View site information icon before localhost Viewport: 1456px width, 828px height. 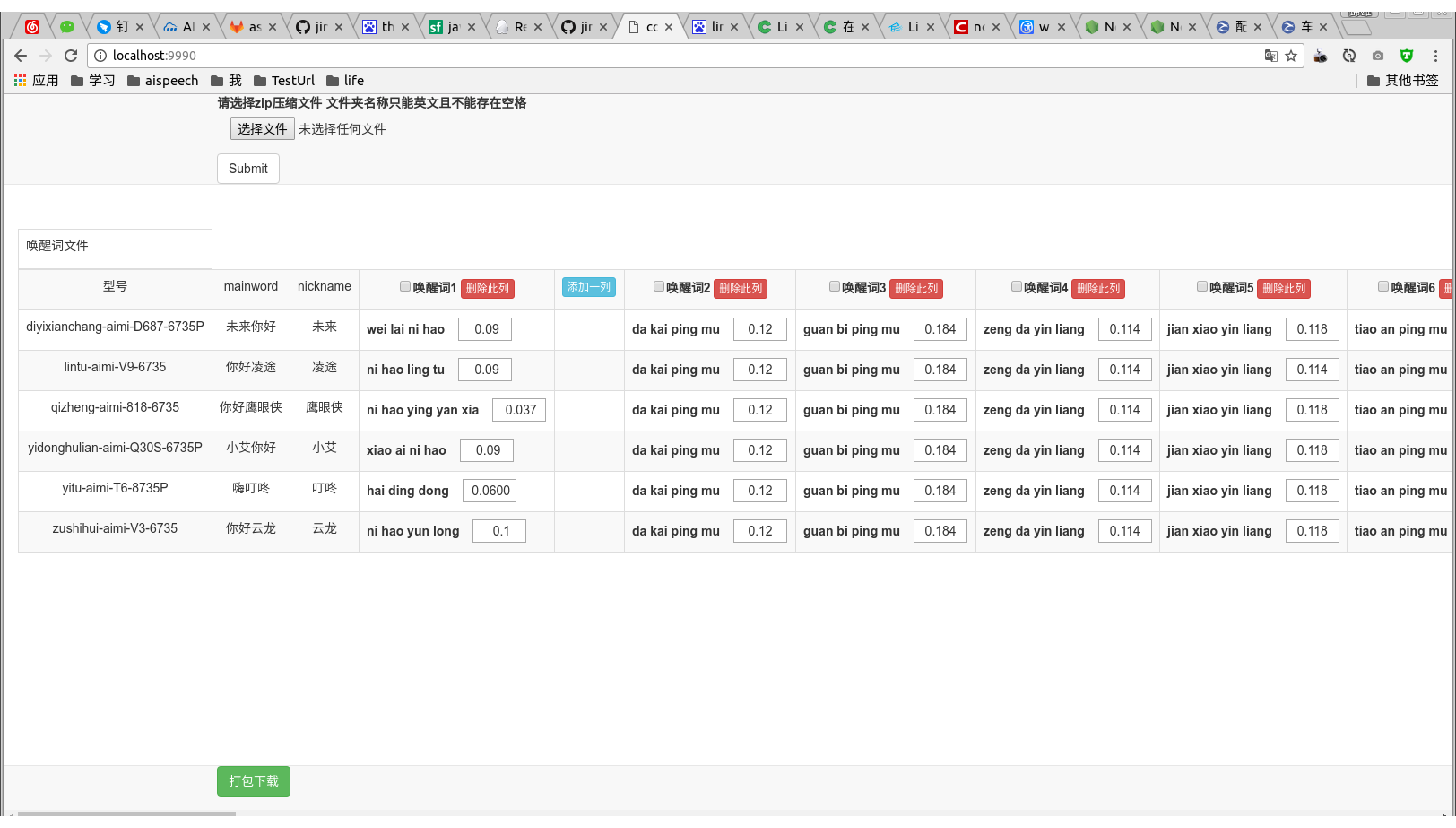pos(100,56)
